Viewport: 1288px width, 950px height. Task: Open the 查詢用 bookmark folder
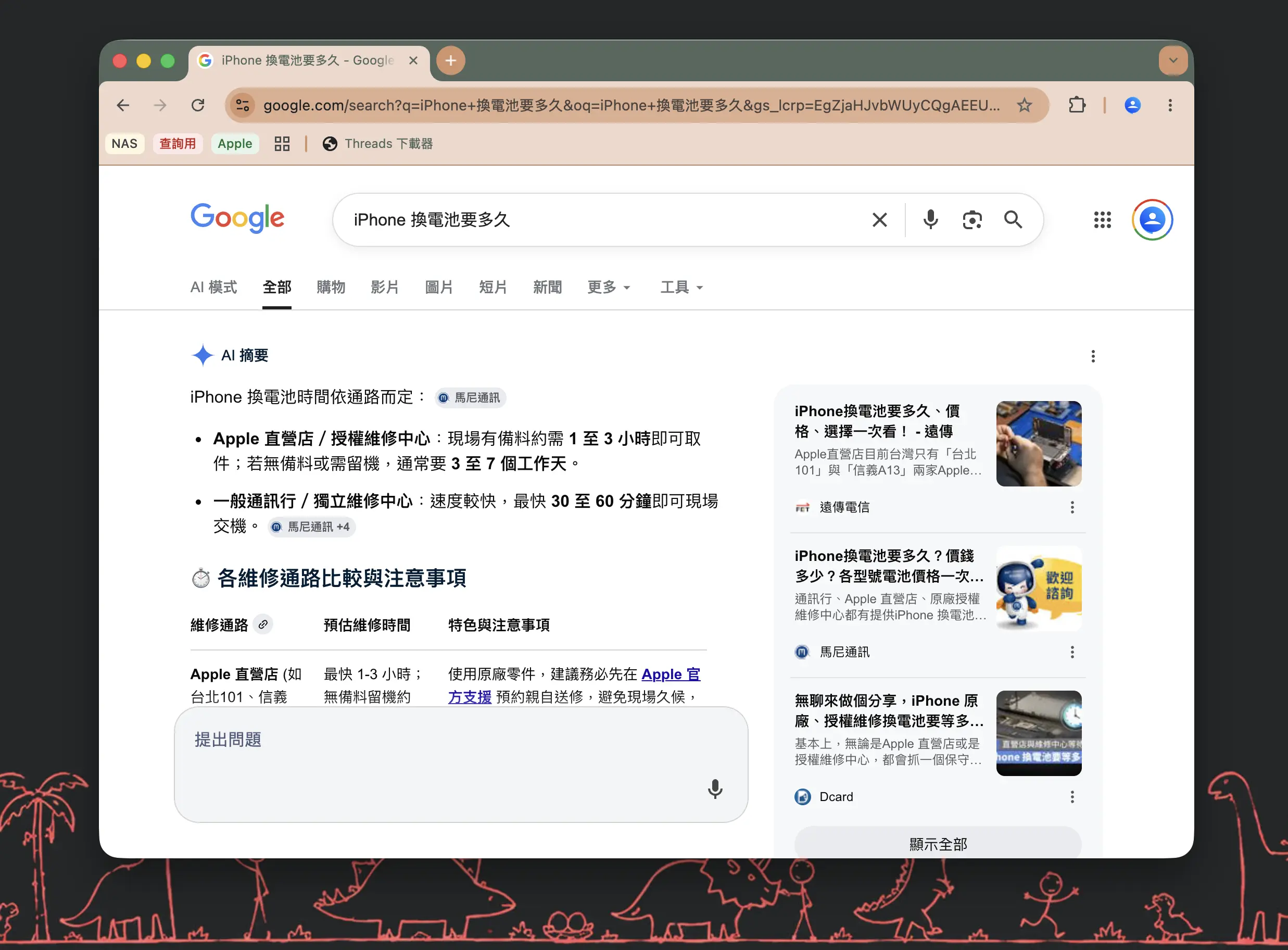click(x=178, y=144)
